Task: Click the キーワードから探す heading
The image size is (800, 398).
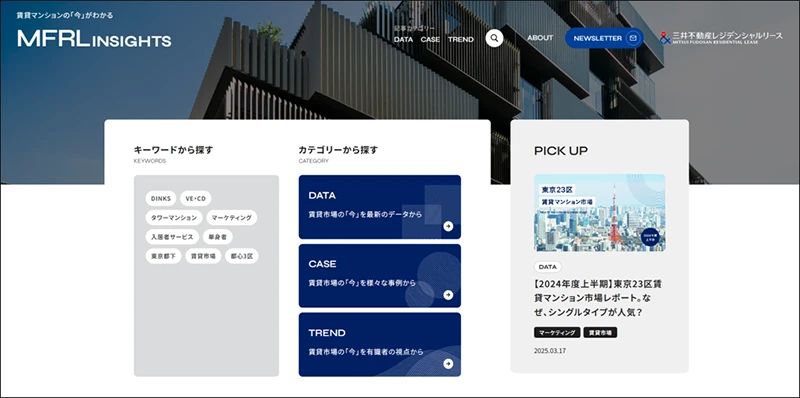Action: (173, 150)
